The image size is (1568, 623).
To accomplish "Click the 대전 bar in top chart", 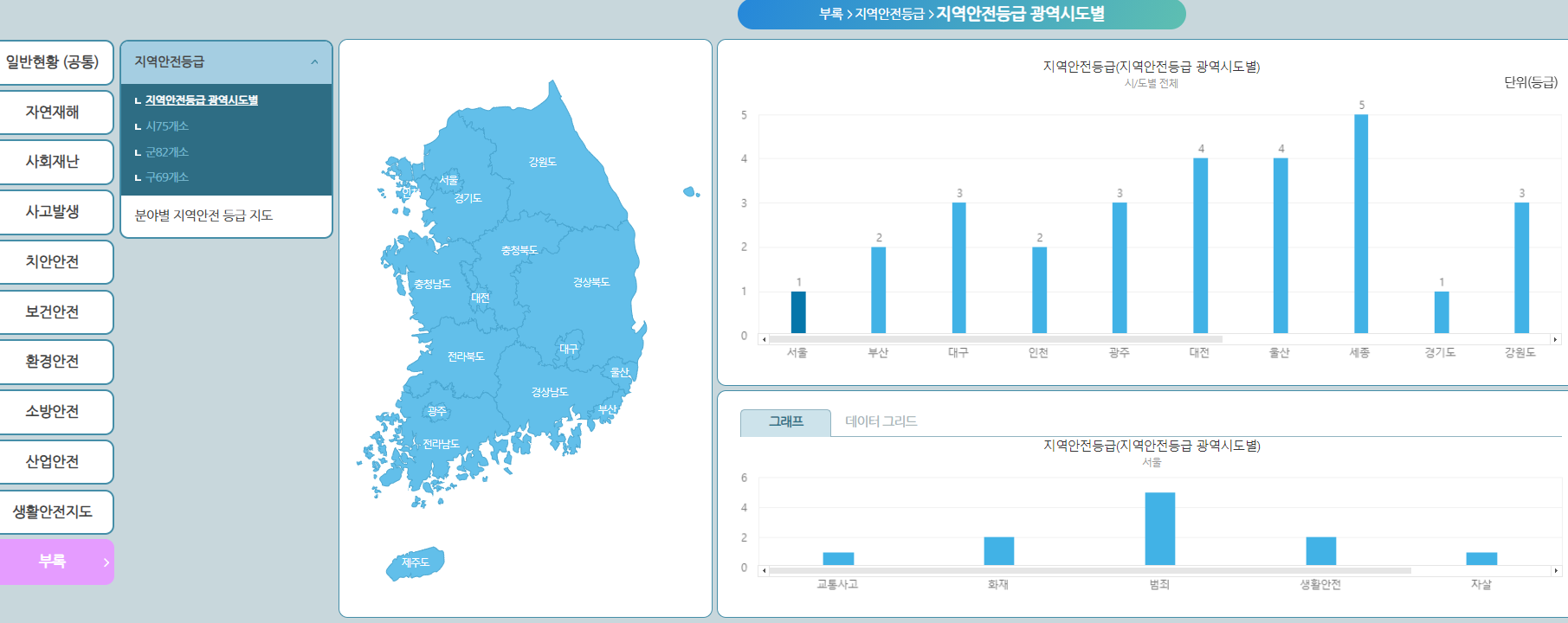I will [1201, 246].
